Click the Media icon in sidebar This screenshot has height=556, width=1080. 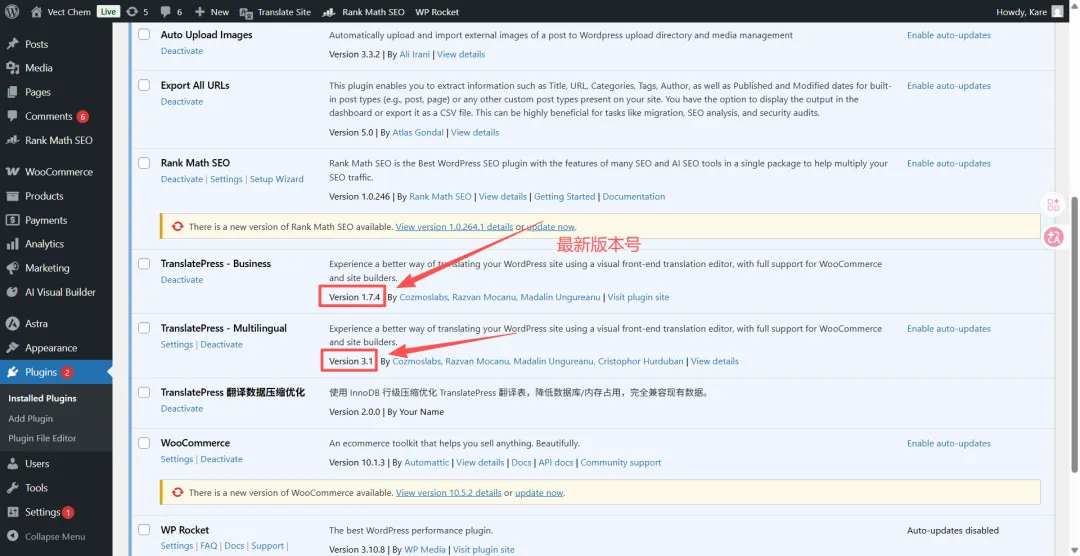(x=12, y=68)
